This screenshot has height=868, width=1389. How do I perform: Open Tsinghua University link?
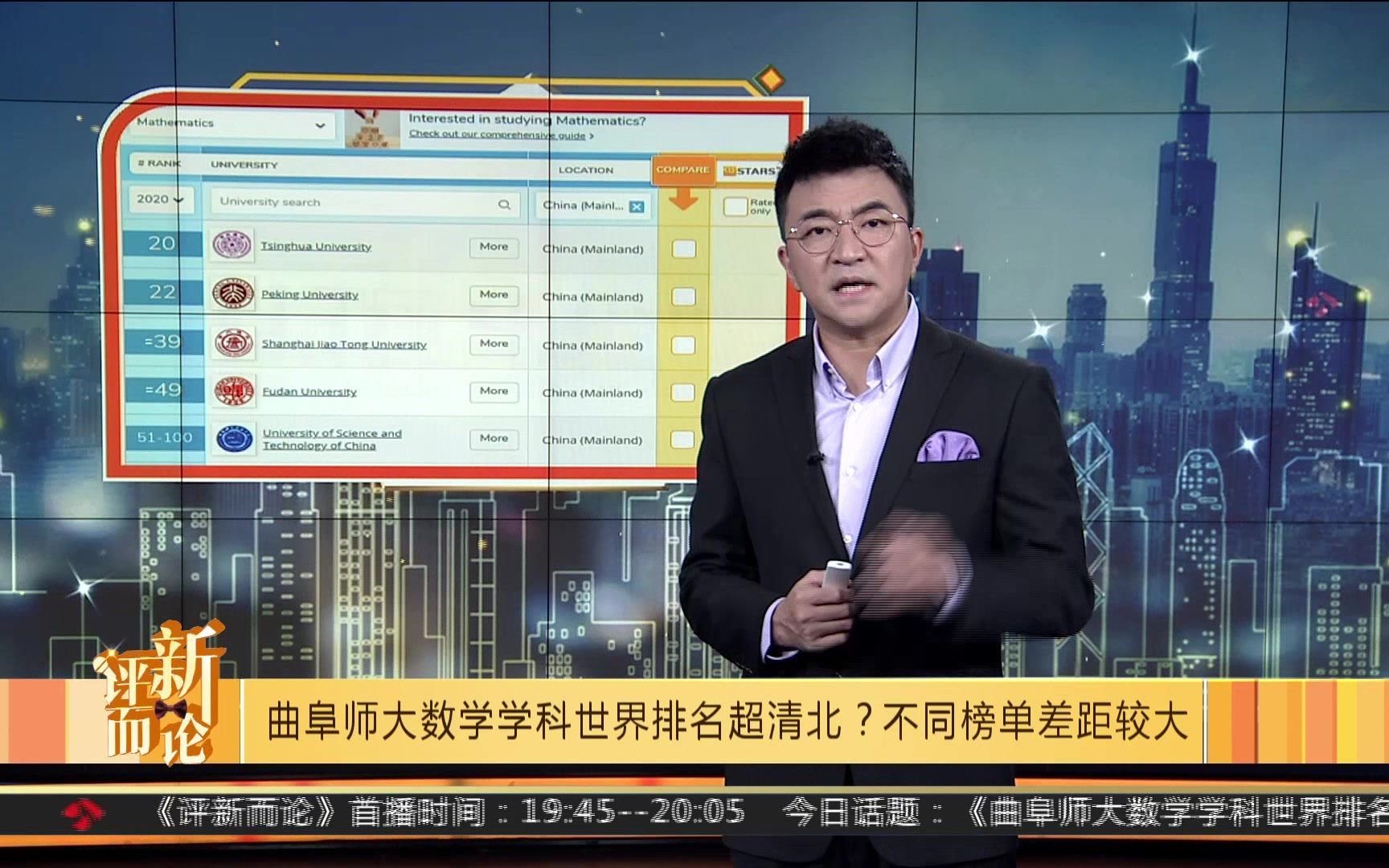(316, 247)
